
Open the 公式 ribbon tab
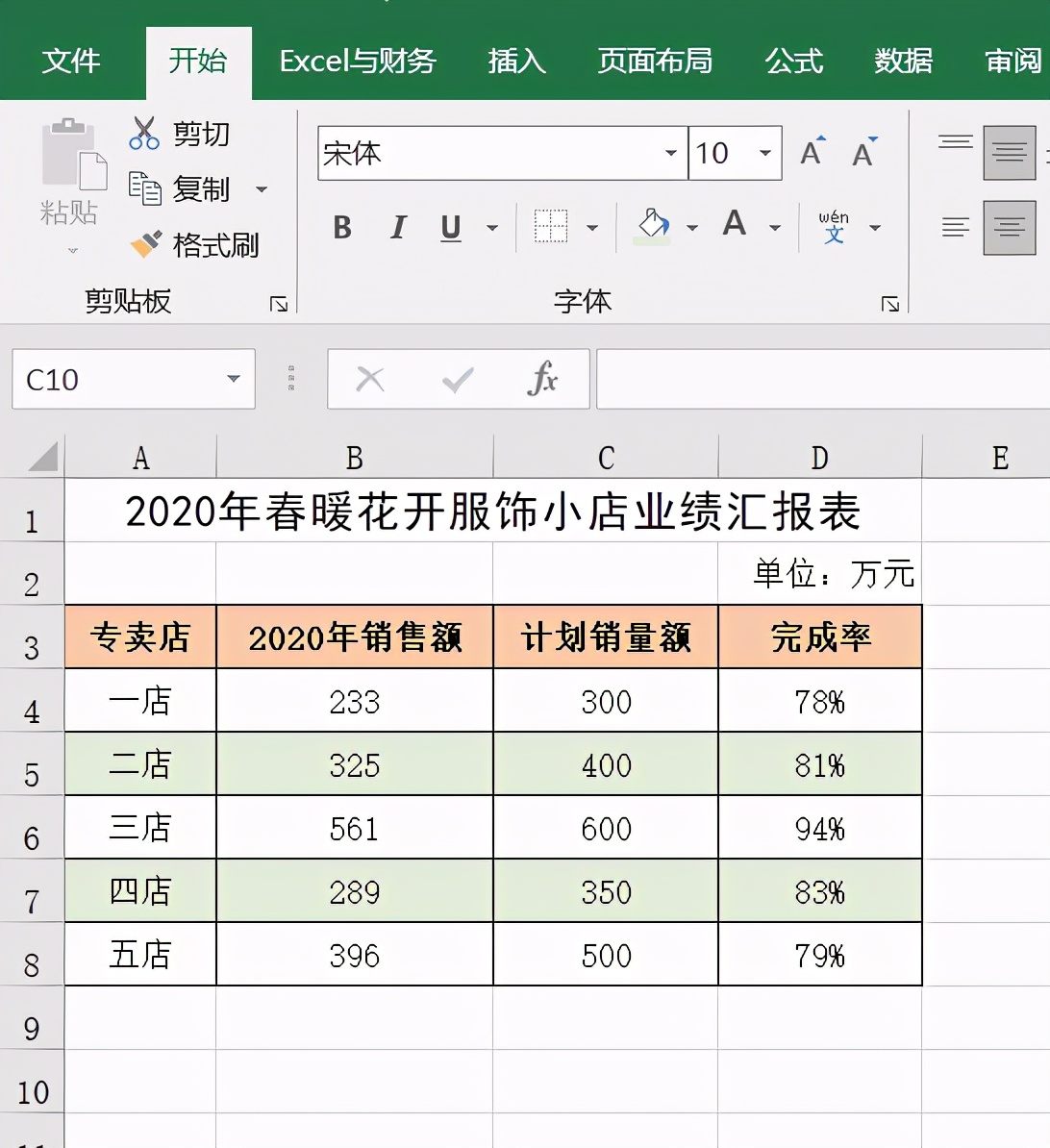pos(793,62)
